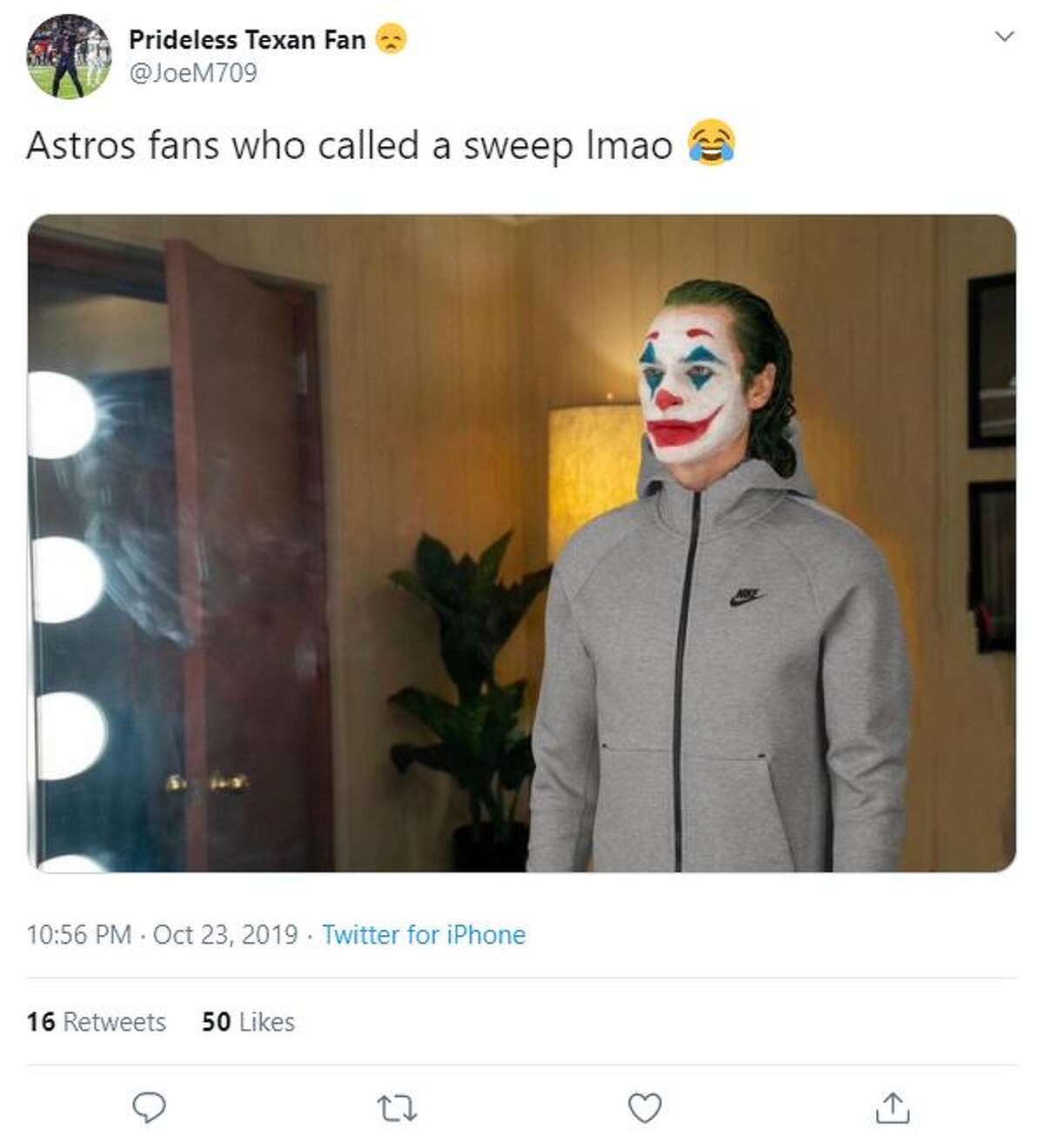Open the @JoeM709 handle link
The width and height of the screenshot is (1044, 1148).
pyautogui.click(x=193, y=73)
